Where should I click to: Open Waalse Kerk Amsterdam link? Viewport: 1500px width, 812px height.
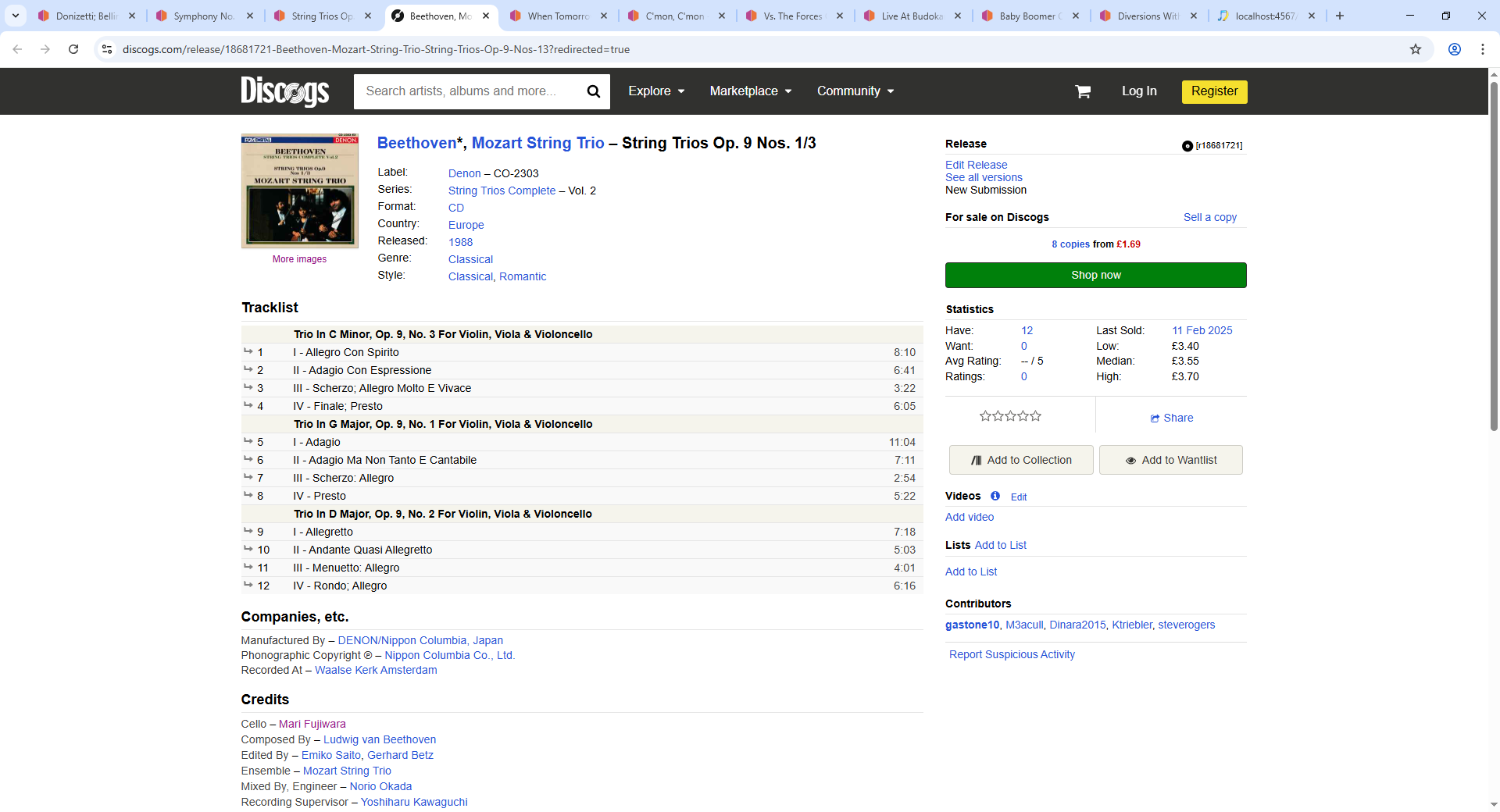(x=376, y=670)
